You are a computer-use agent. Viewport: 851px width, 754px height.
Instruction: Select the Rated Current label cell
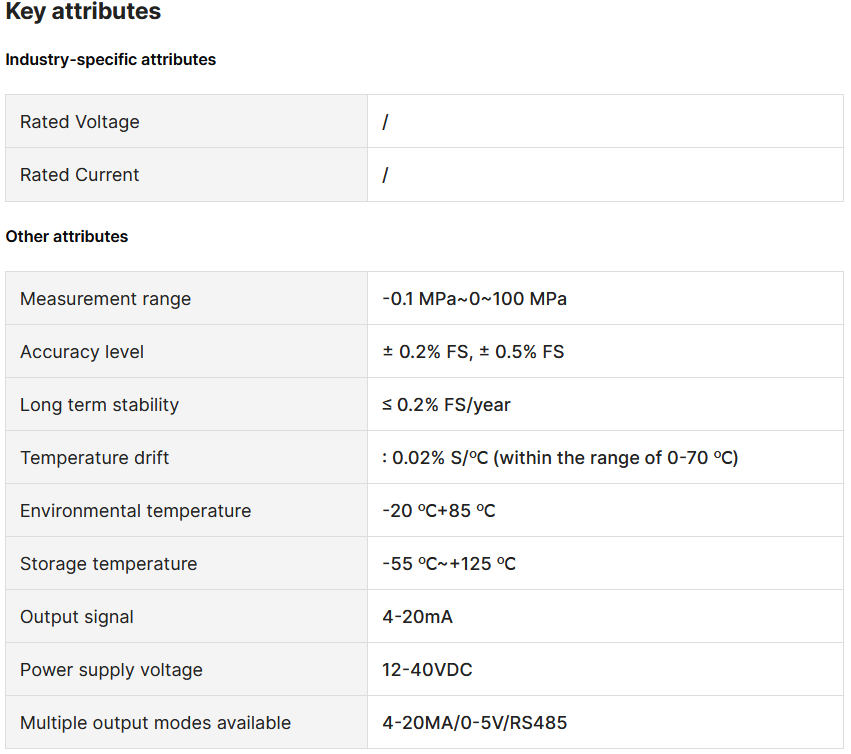click(187, 175)
